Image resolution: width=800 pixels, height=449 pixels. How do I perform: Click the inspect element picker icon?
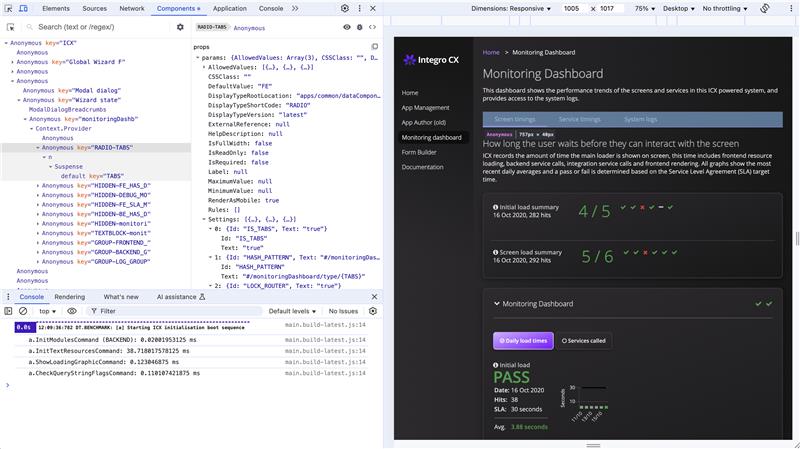pos(9,8)
